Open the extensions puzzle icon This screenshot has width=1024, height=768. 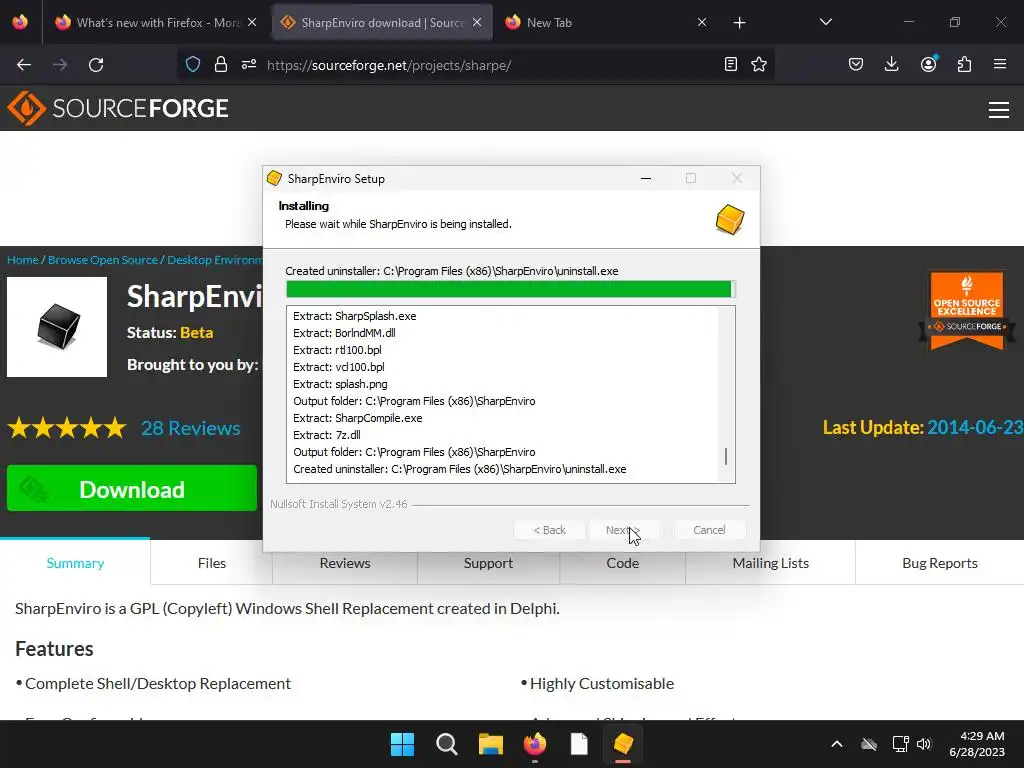tap(964, 64)
